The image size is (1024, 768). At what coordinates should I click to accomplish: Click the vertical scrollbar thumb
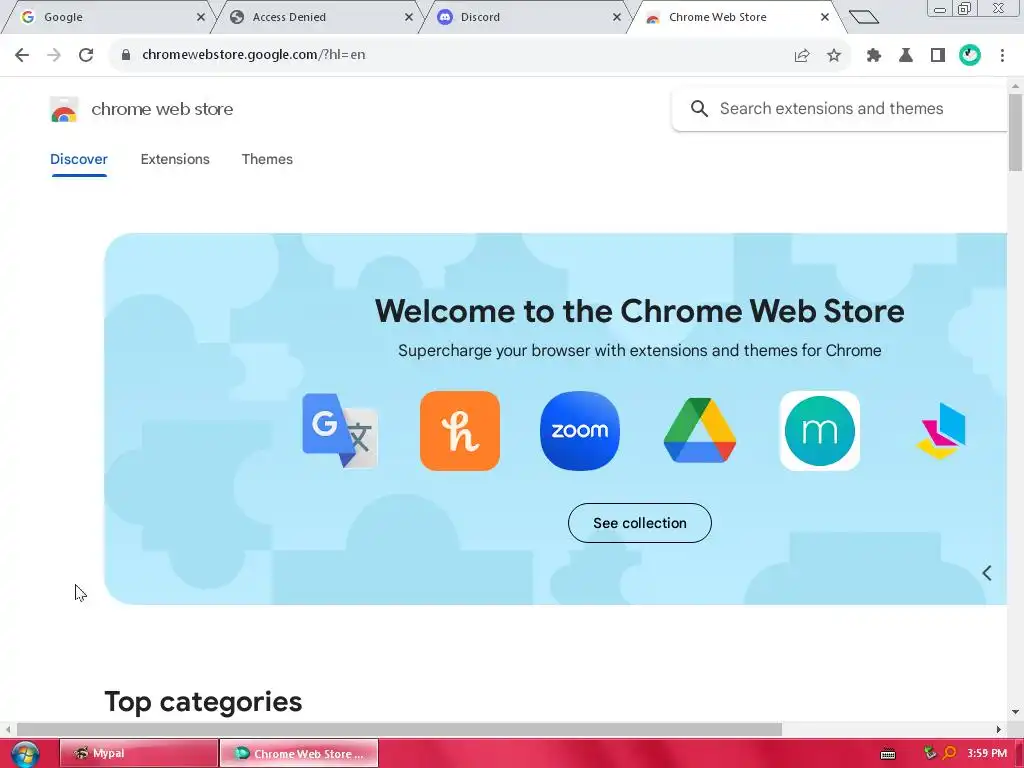pos(1015,132)
